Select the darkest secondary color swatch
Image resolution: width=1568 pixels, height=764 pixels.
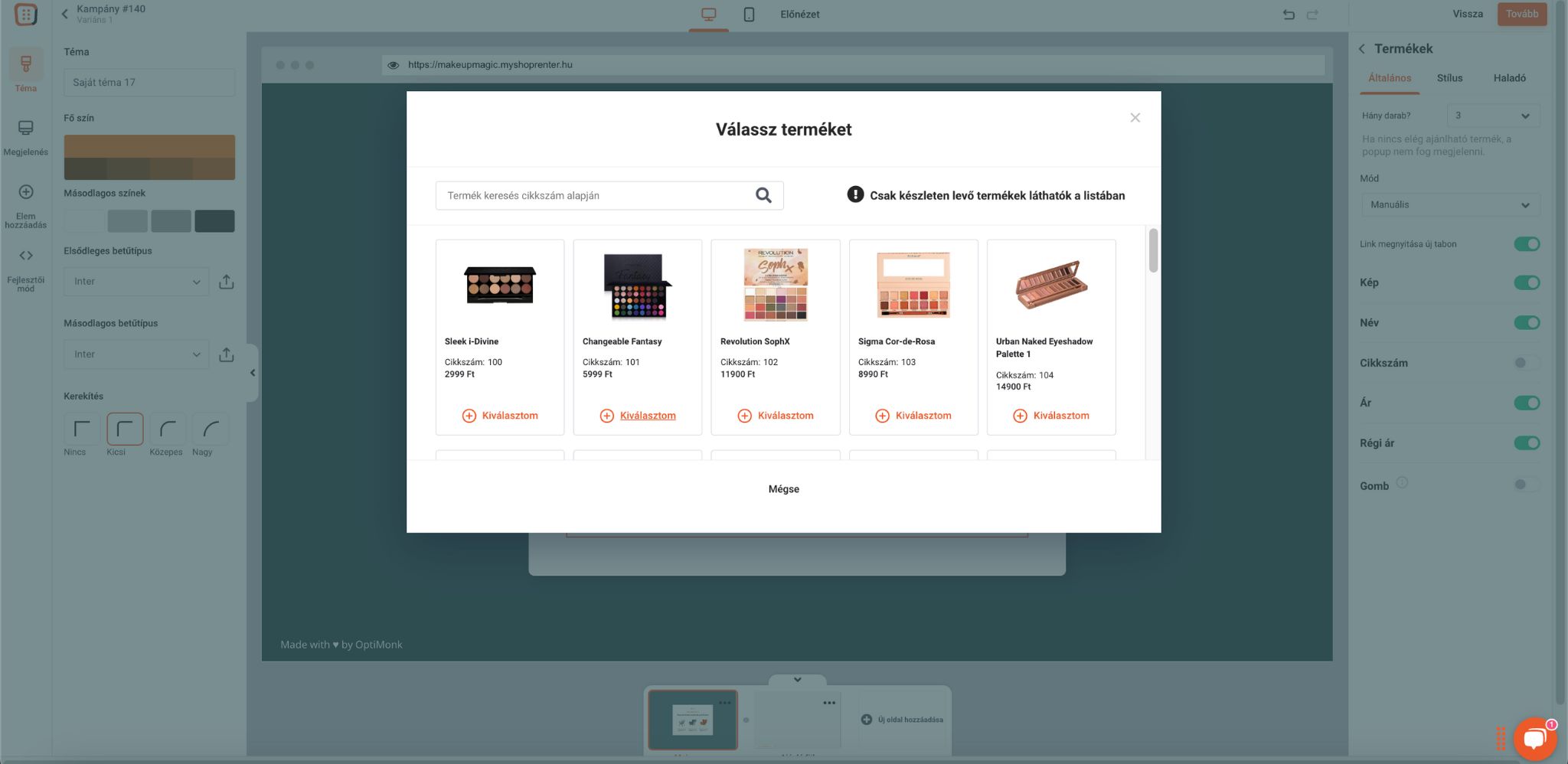tap(214, 221)
